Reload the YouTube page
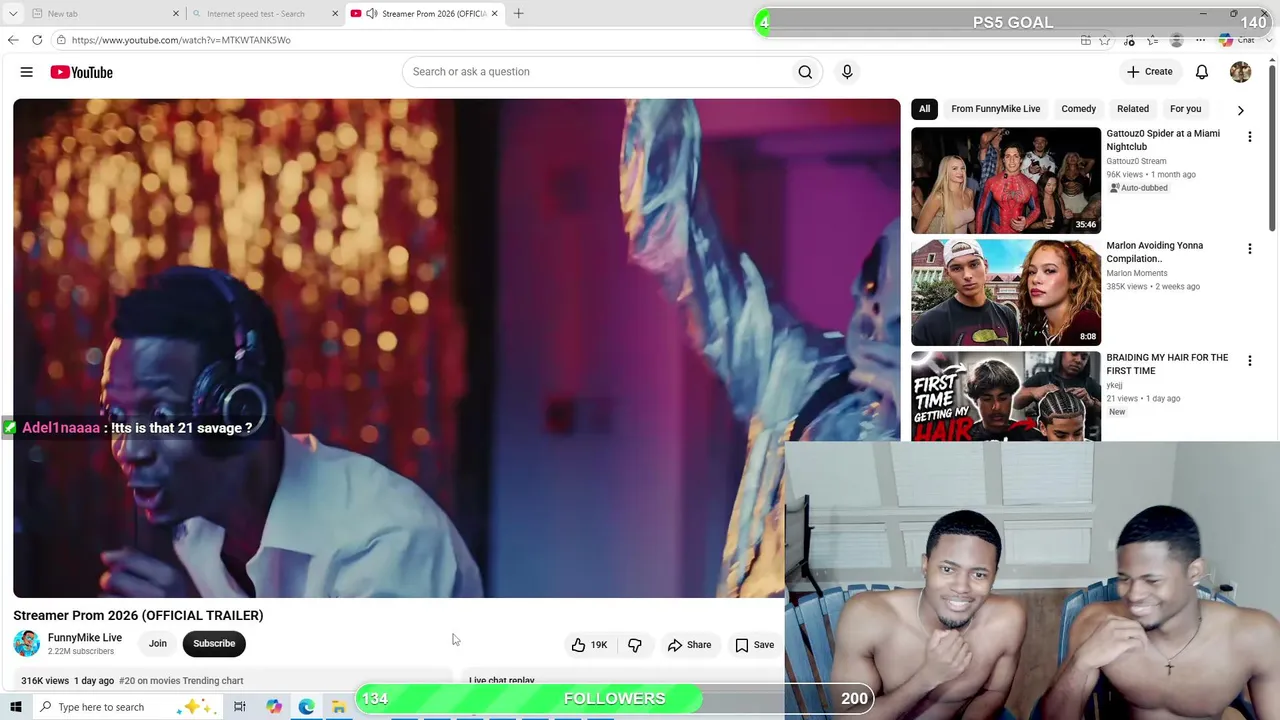1280x720 pixels. coord(37,40)
